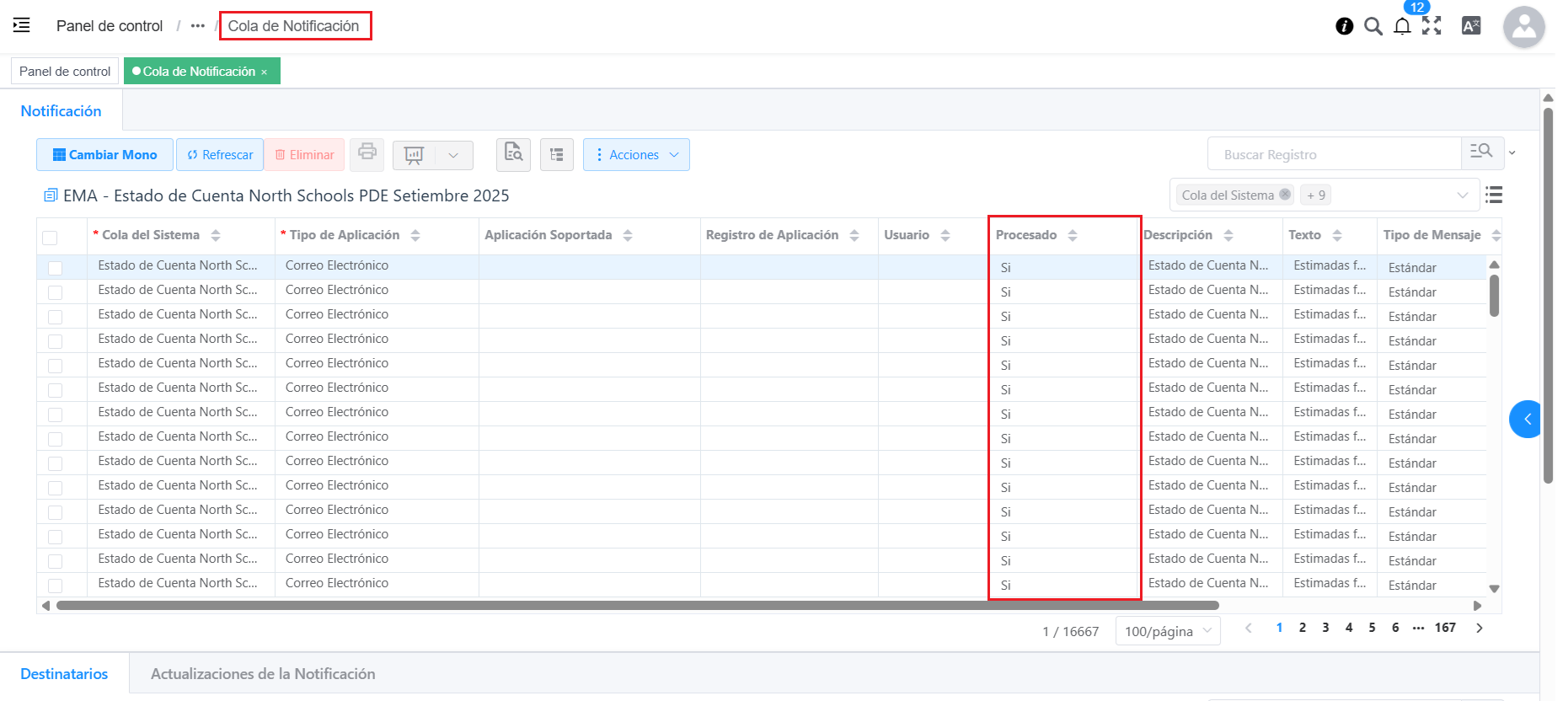Image resolution: width=1568 pixels, height=701 pixels.
Task: Switch to Actualizaciones de la Notificación tab
Action: [x=263, y=674]
